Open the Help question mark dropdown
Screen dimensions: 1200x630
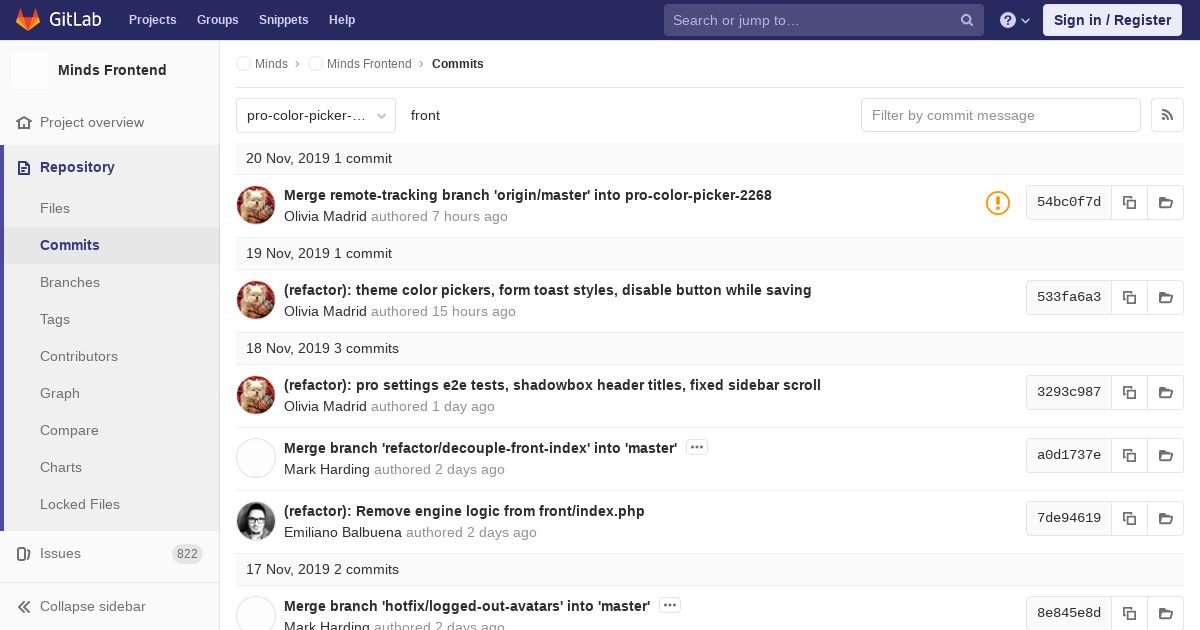tap(1014, 20)
